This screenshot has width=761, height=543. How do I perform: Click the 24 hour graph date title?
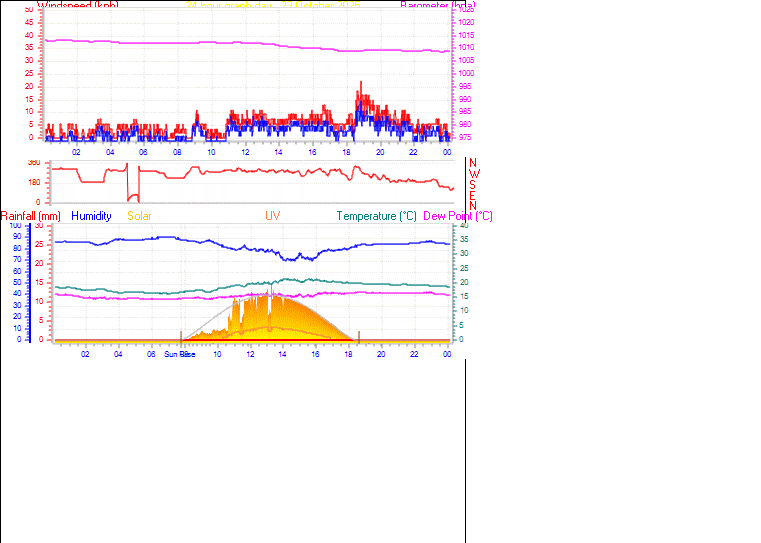tap(272, 5)
